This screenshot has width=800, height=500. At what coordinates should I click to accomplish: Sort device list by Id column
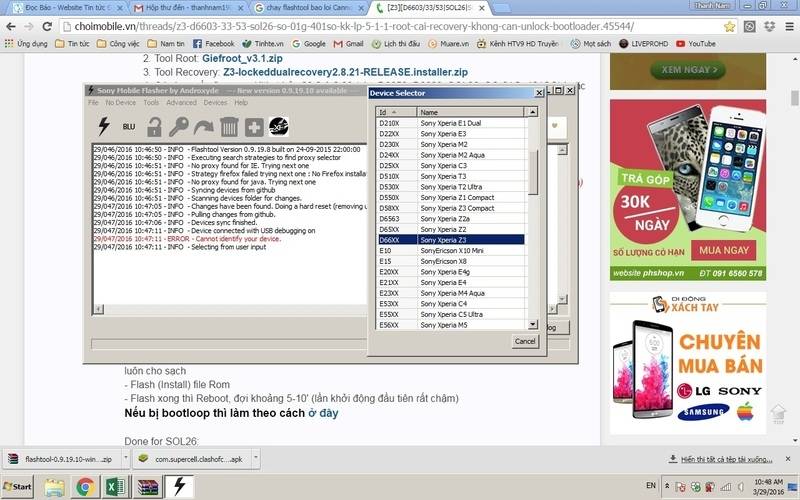point(396,112)
